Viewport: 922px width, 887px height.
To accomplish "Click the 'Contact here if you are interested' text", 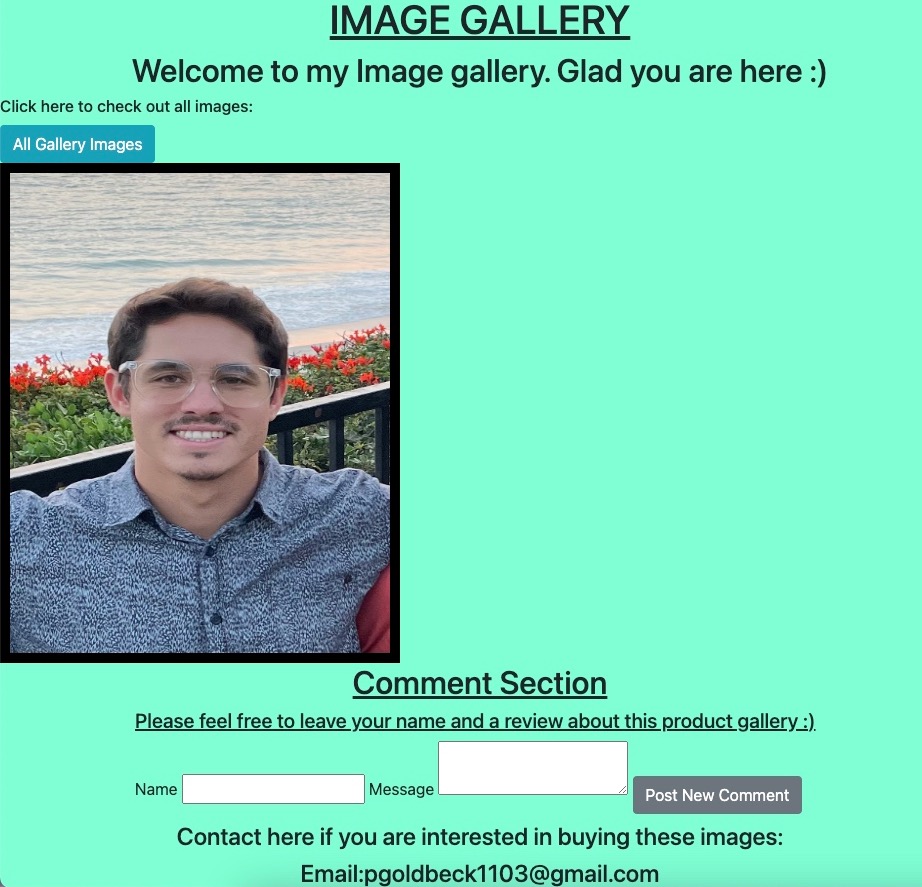I will click(x=480, y=837).
